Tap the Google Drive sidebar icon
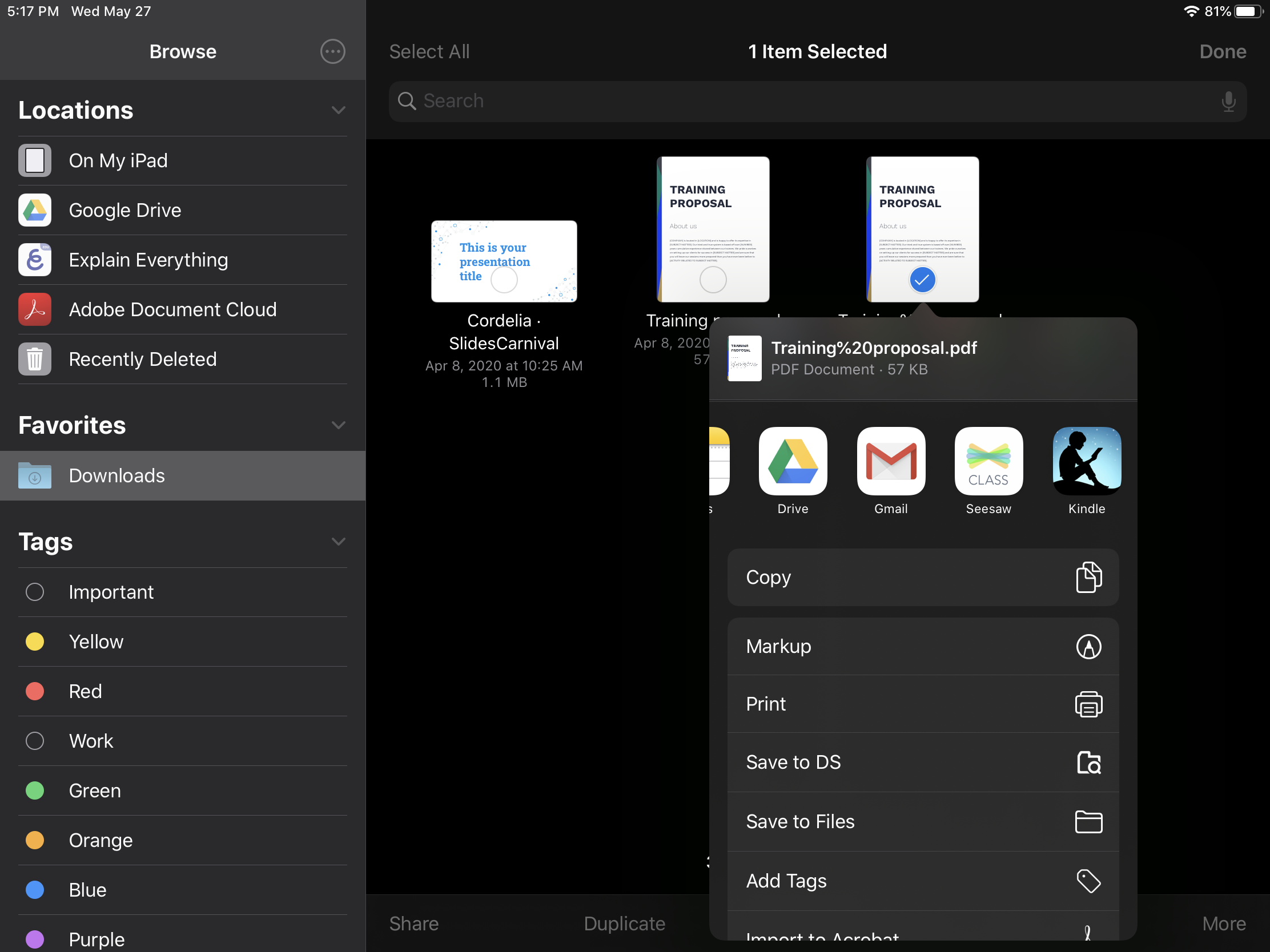1270x952 pixels. [x=34, y=210]
